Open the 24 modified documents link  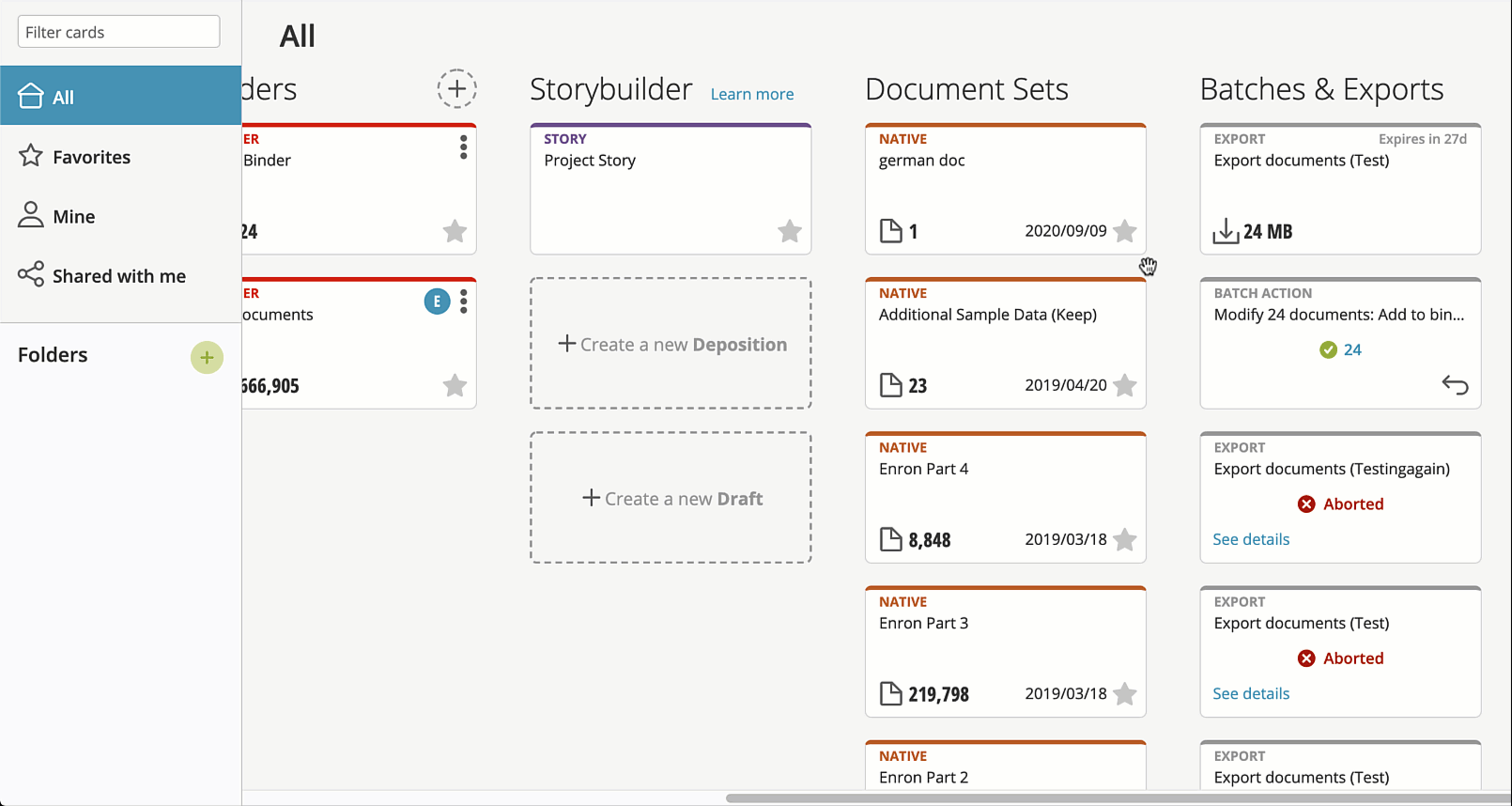point(1352,349)
